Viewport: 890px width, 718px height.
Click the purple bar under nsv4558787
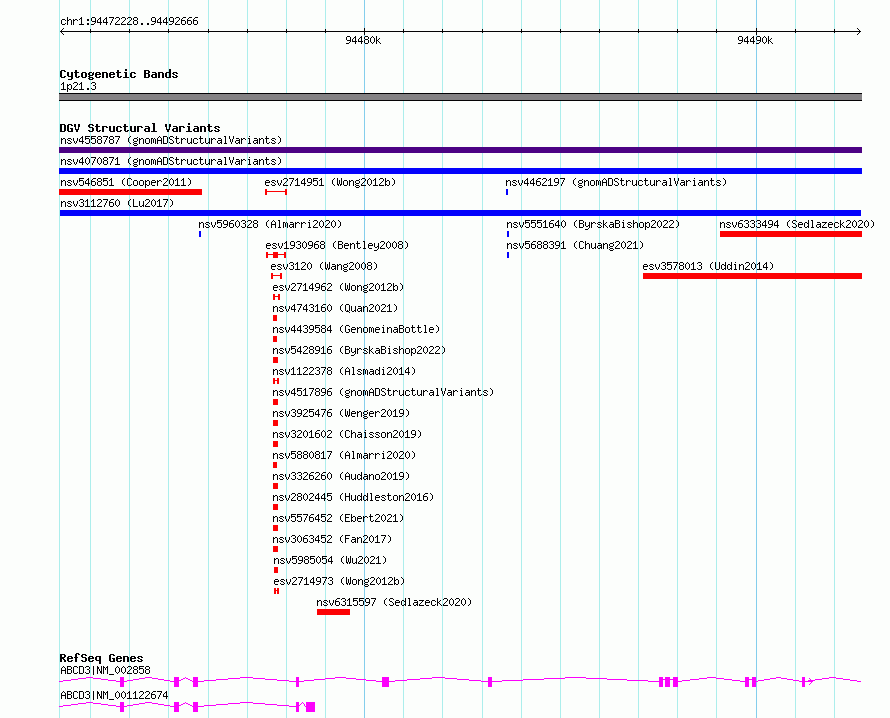(x=460, y=150)
